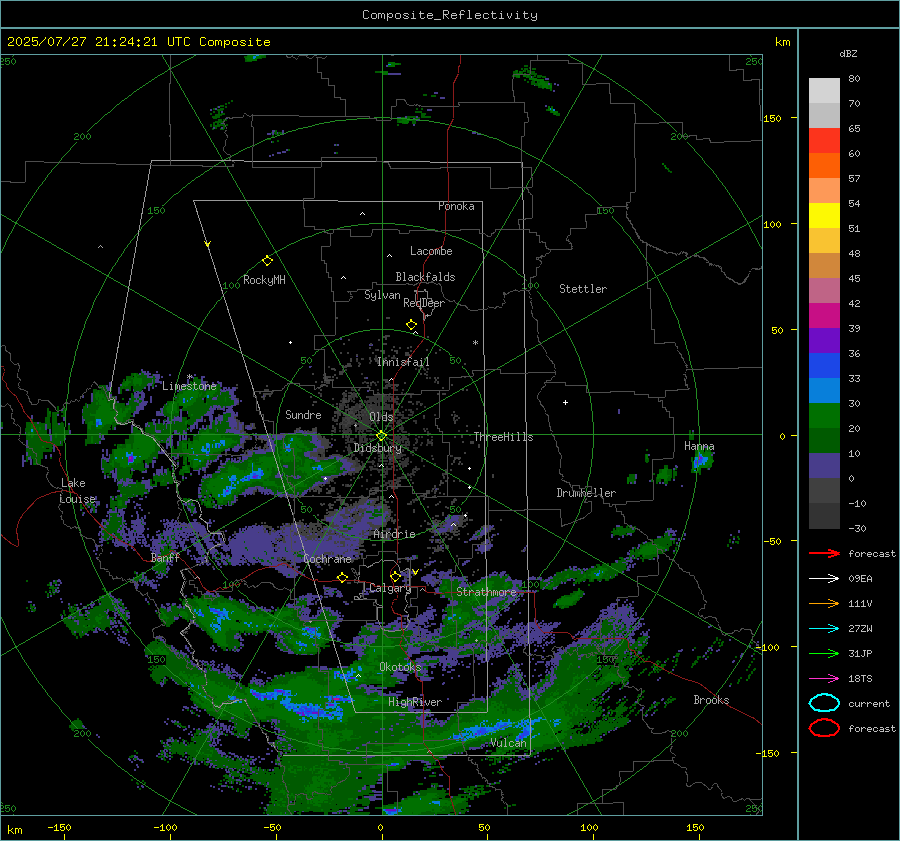This screenshot has width=900, height=841.
Task: Select the orange 111V arrow icon
Action: pyautogui.click(x=824, y=603)
